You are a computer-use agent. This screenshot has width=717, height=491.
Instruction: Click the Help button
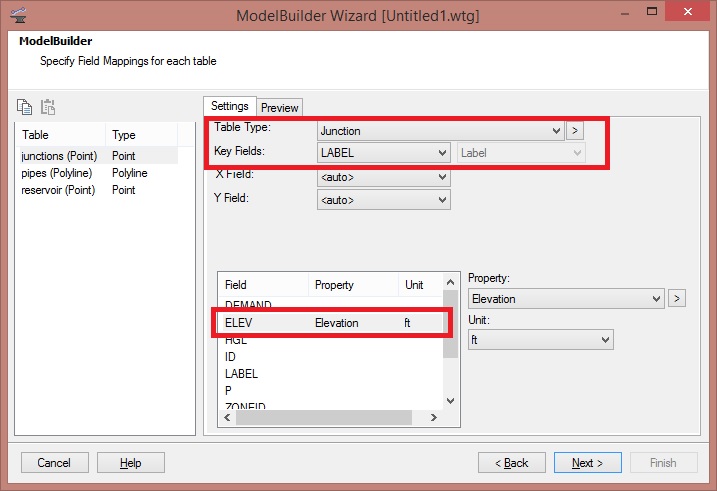[x=131, y=463]
